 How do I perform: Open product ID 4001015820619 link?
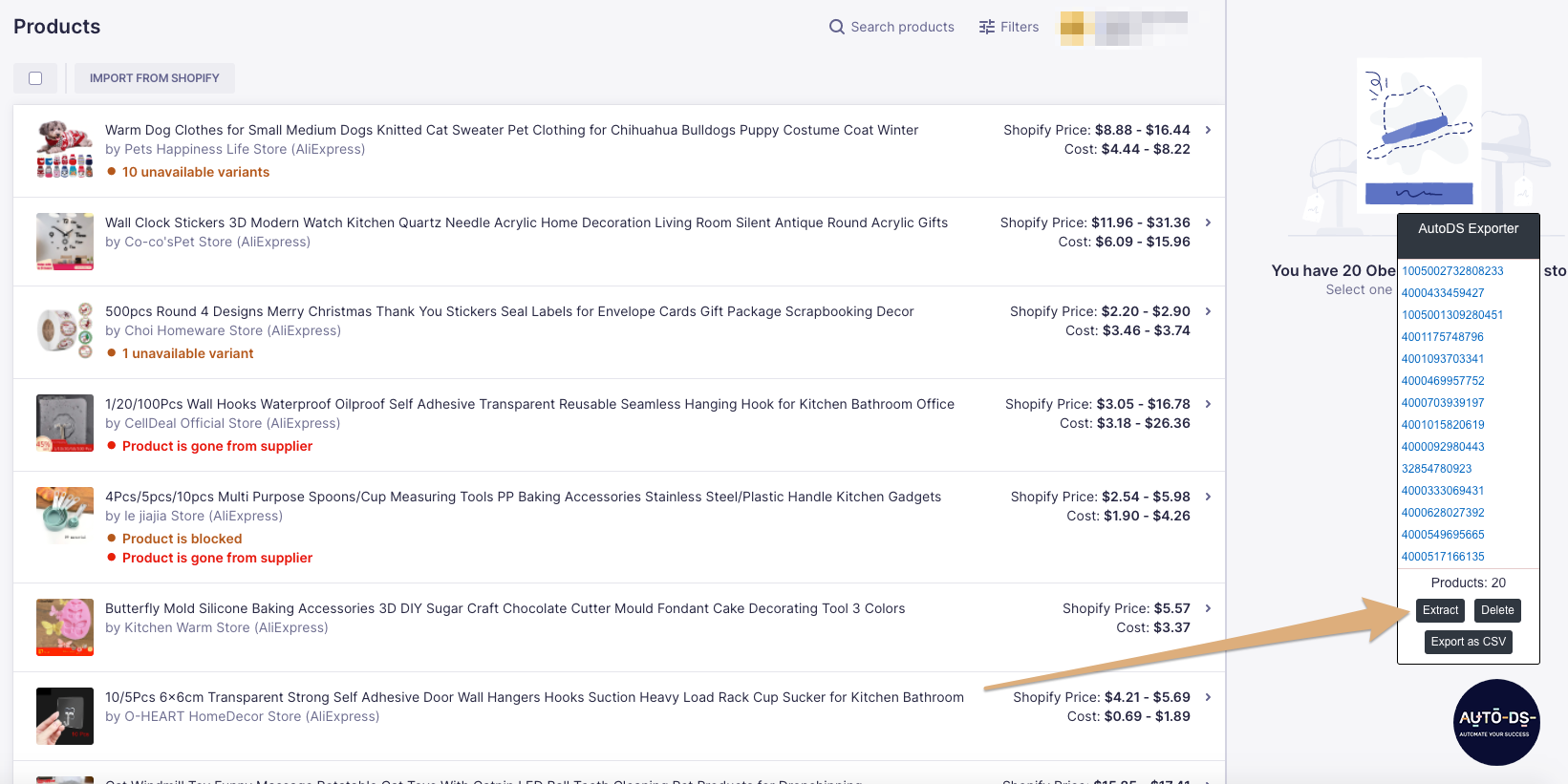click(1443, 425)
